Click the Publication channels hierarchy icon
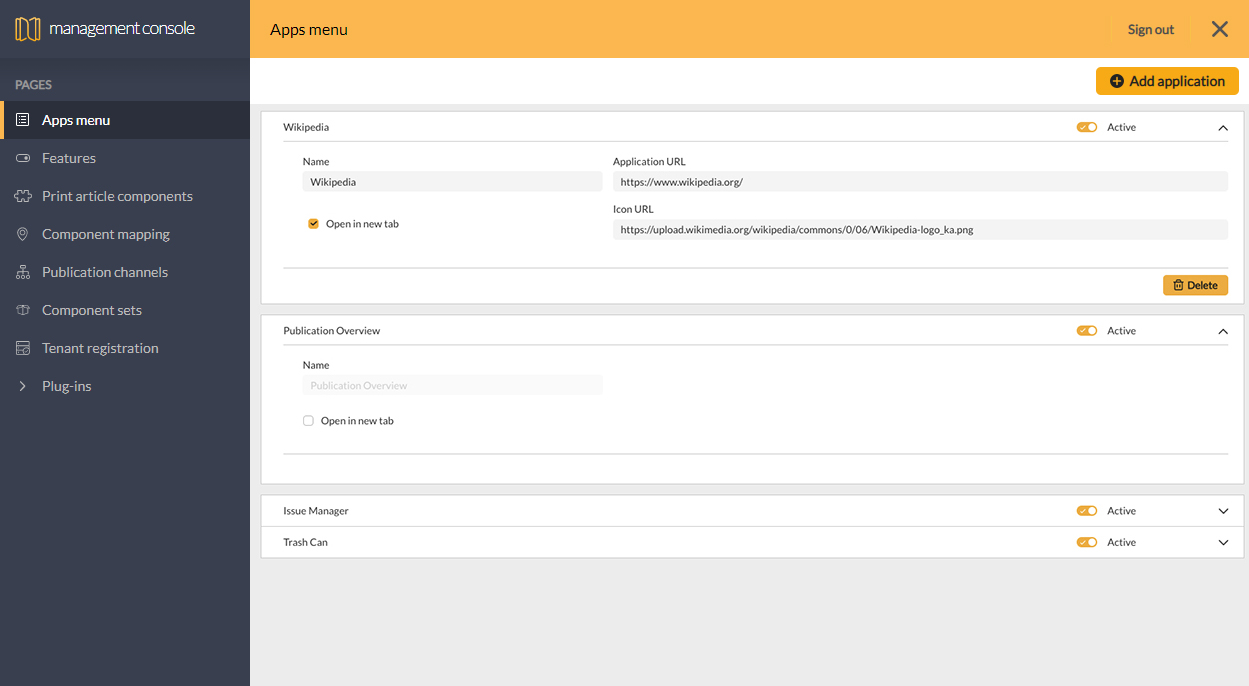 point(22,272)
